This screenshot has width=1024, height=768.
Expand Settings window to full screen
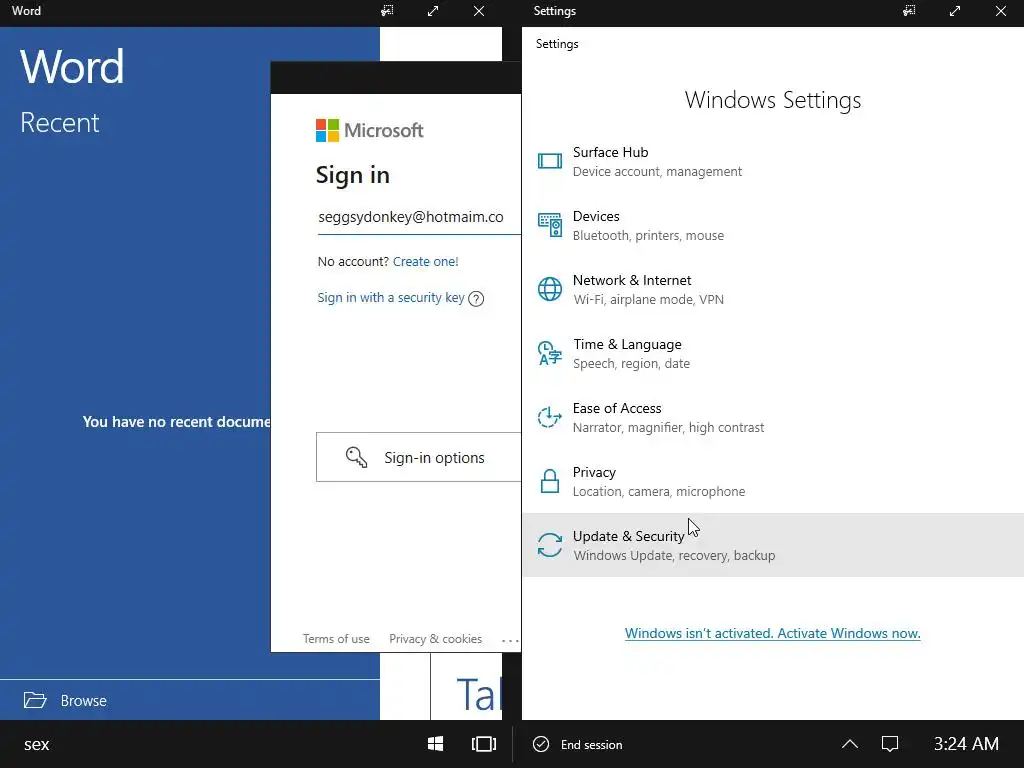[955, 11]
